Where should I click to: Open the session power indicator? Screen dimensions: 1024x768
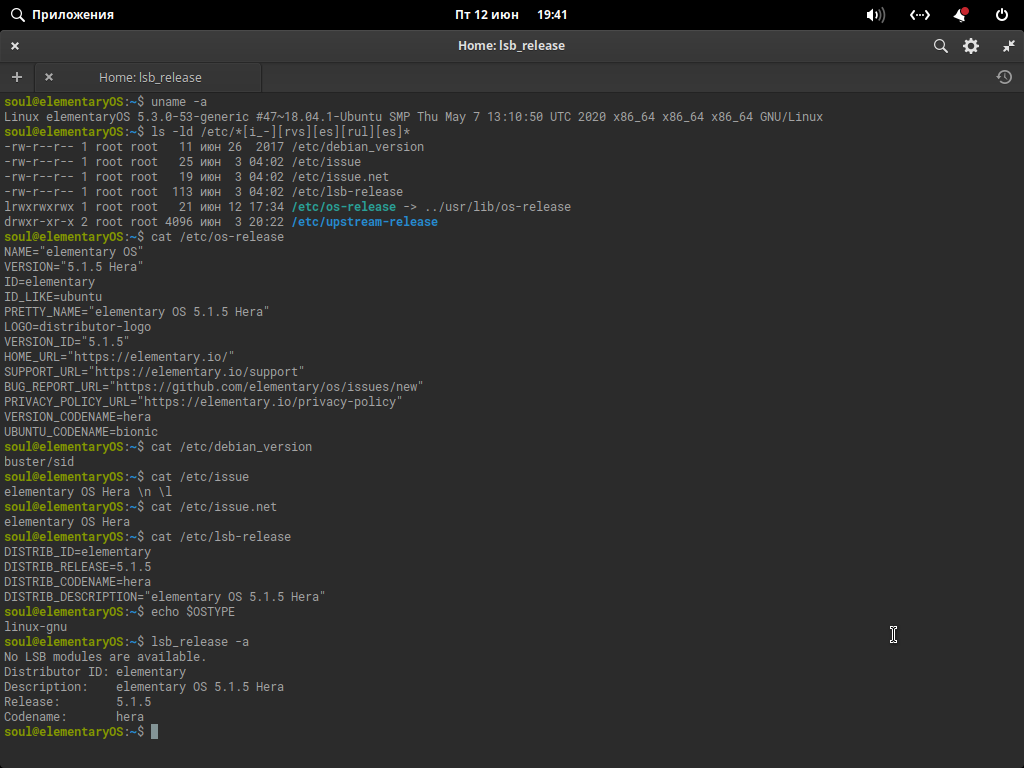[x=1002, y=14]
